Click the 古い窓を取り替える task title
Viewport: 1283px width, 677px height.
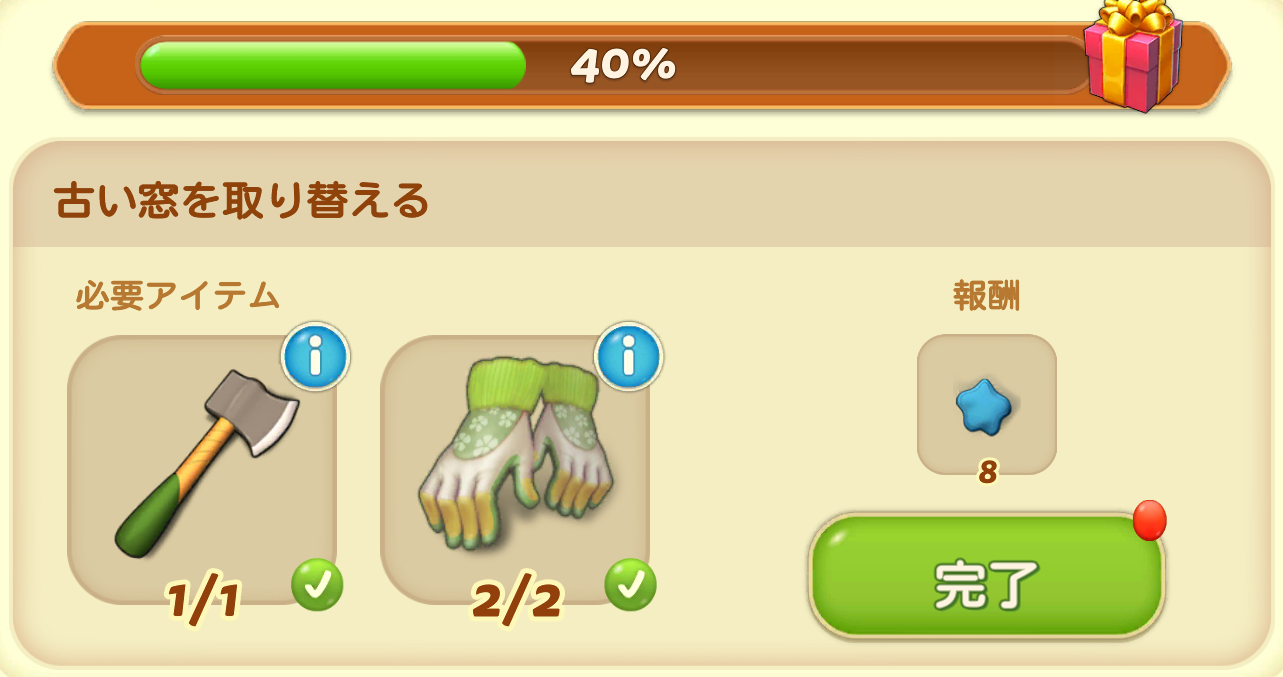coord(241,202)
